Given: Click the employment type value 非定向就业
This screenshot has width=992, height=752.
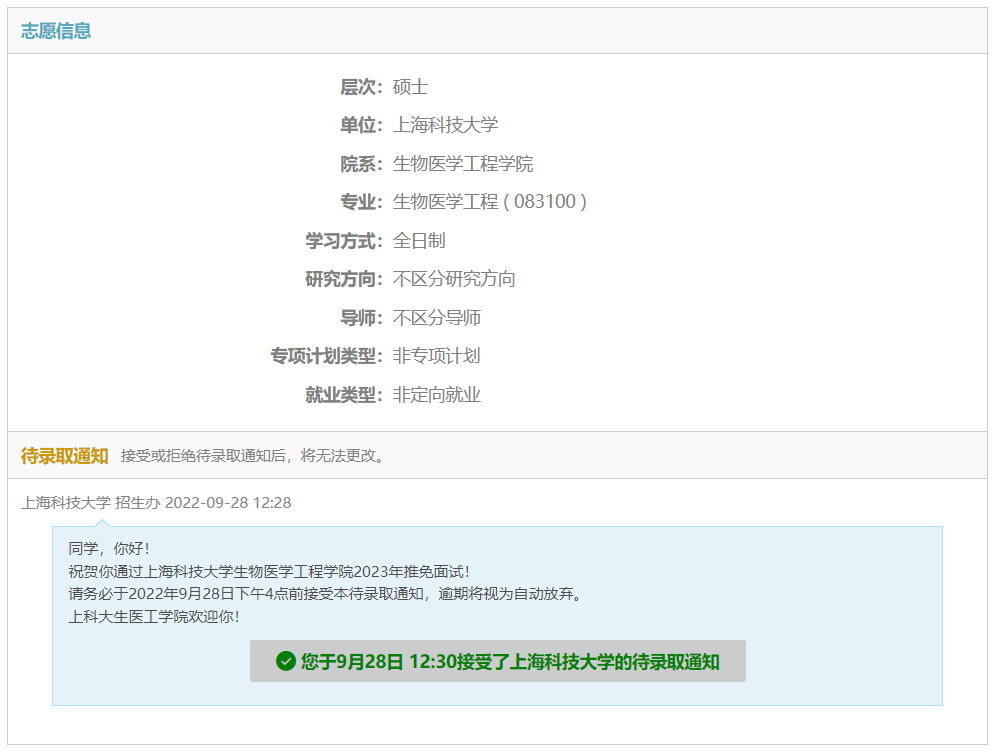Looking at the screenshot, I should (437, 395).
